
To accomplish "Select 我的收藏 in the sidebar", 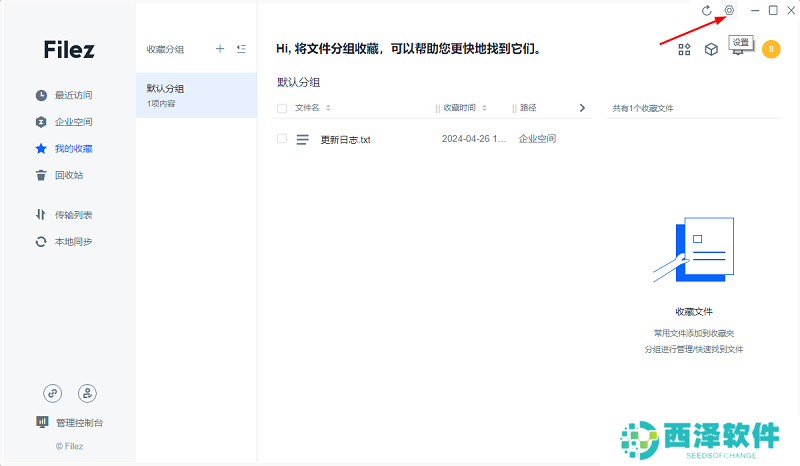I will (x=73, y=149).
